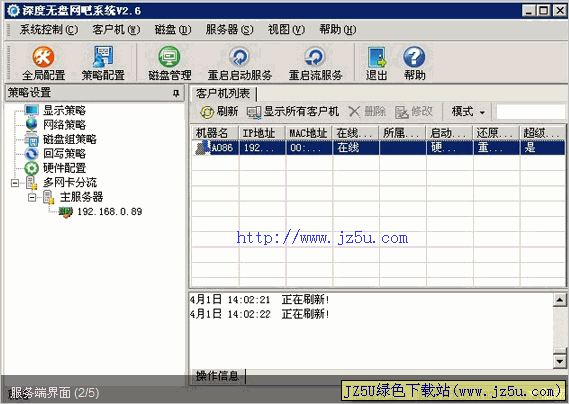Click the search input field beside 模式
This screenshot has width=569, height=404.
click(x=531, y=111)
